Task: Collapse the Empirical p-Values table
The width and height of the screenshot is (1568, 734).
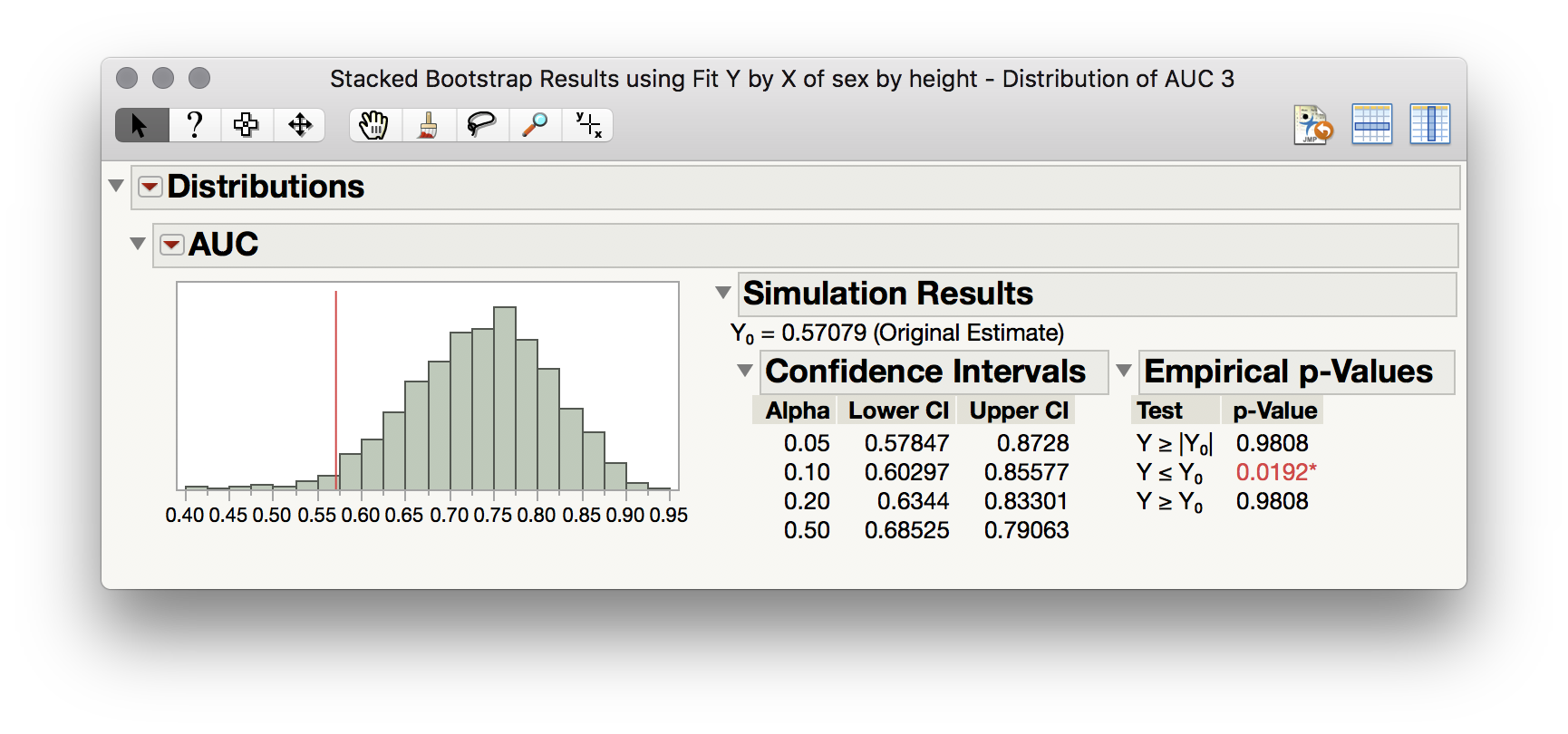Action: 1124,371
